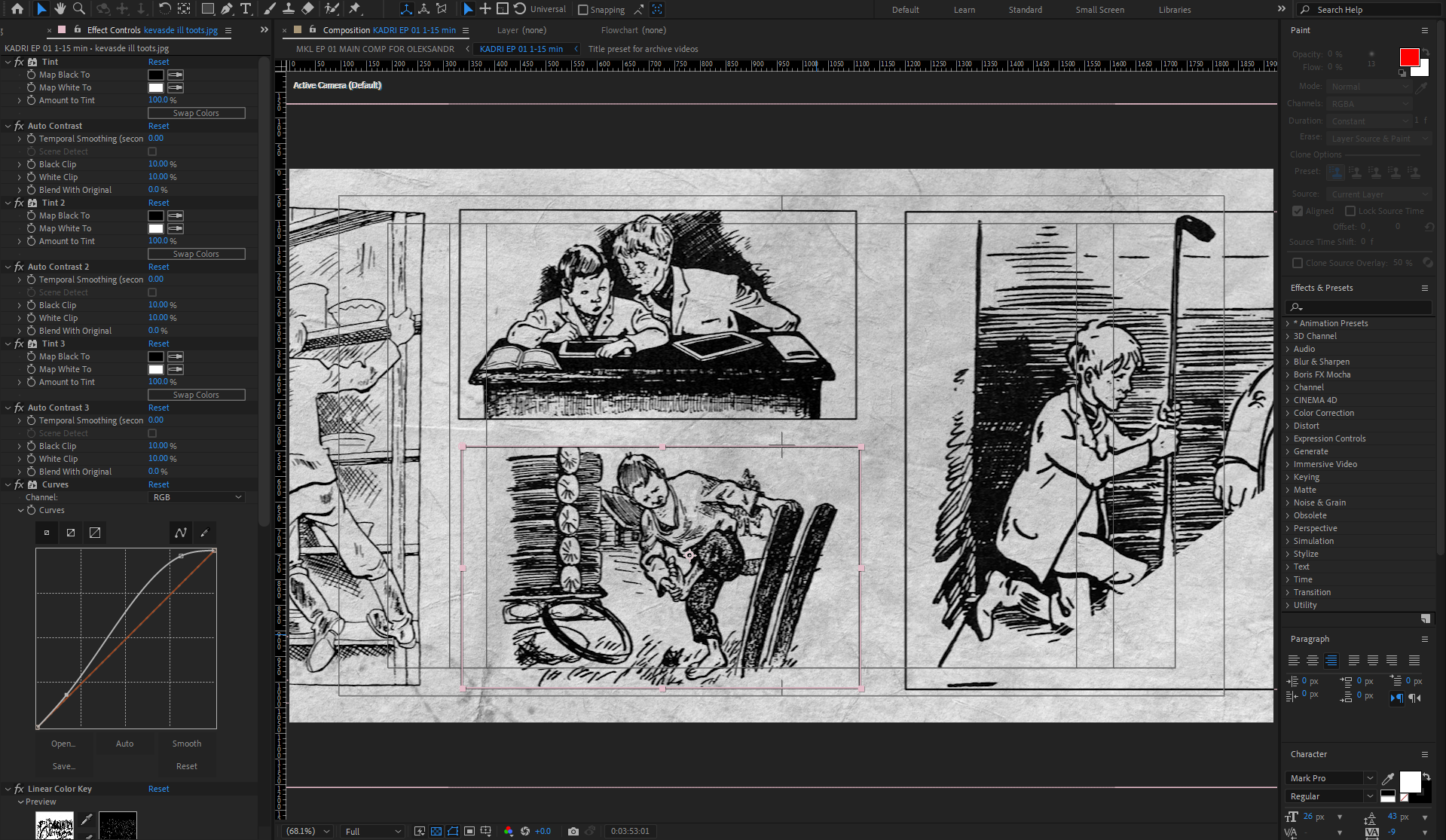The width and height of the screenshot is (1446, 840).
Task: Enable the Snapping checkbox
Action: [582, 10]
